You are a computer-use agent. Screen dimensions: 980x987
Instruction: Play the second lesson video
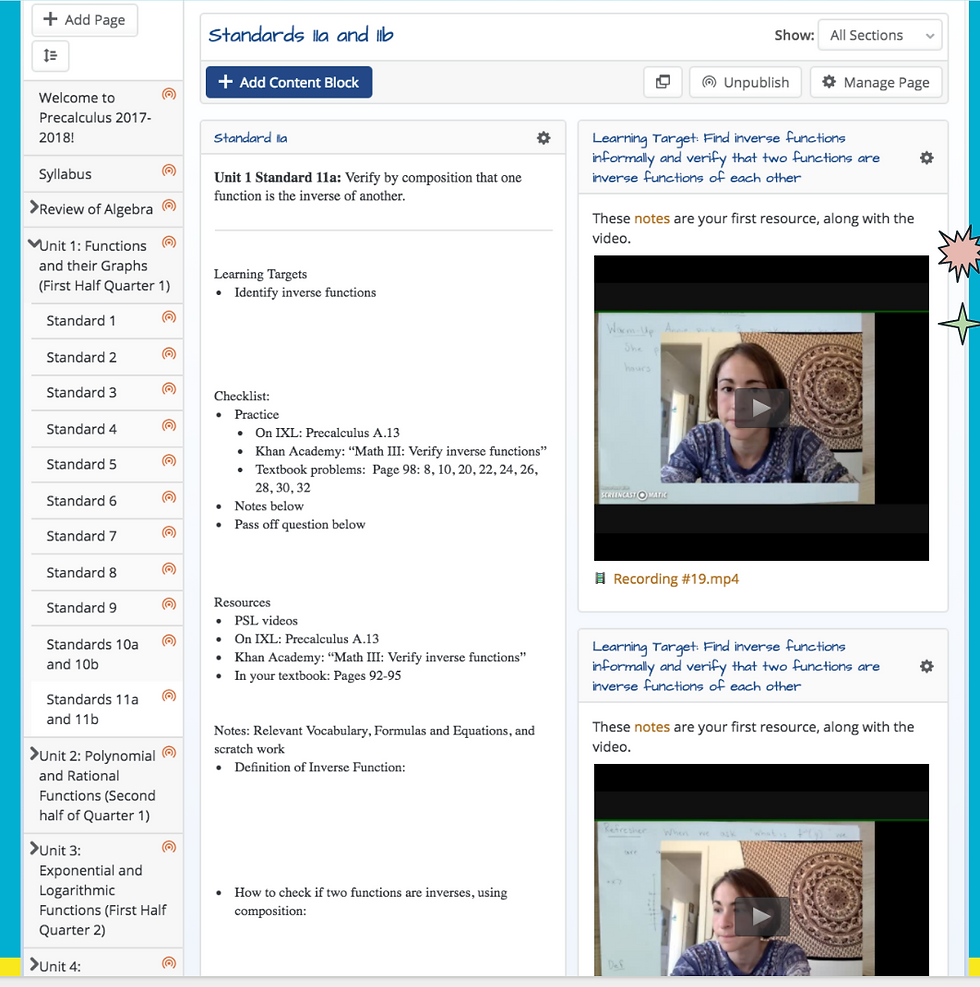tap(761, 916)
